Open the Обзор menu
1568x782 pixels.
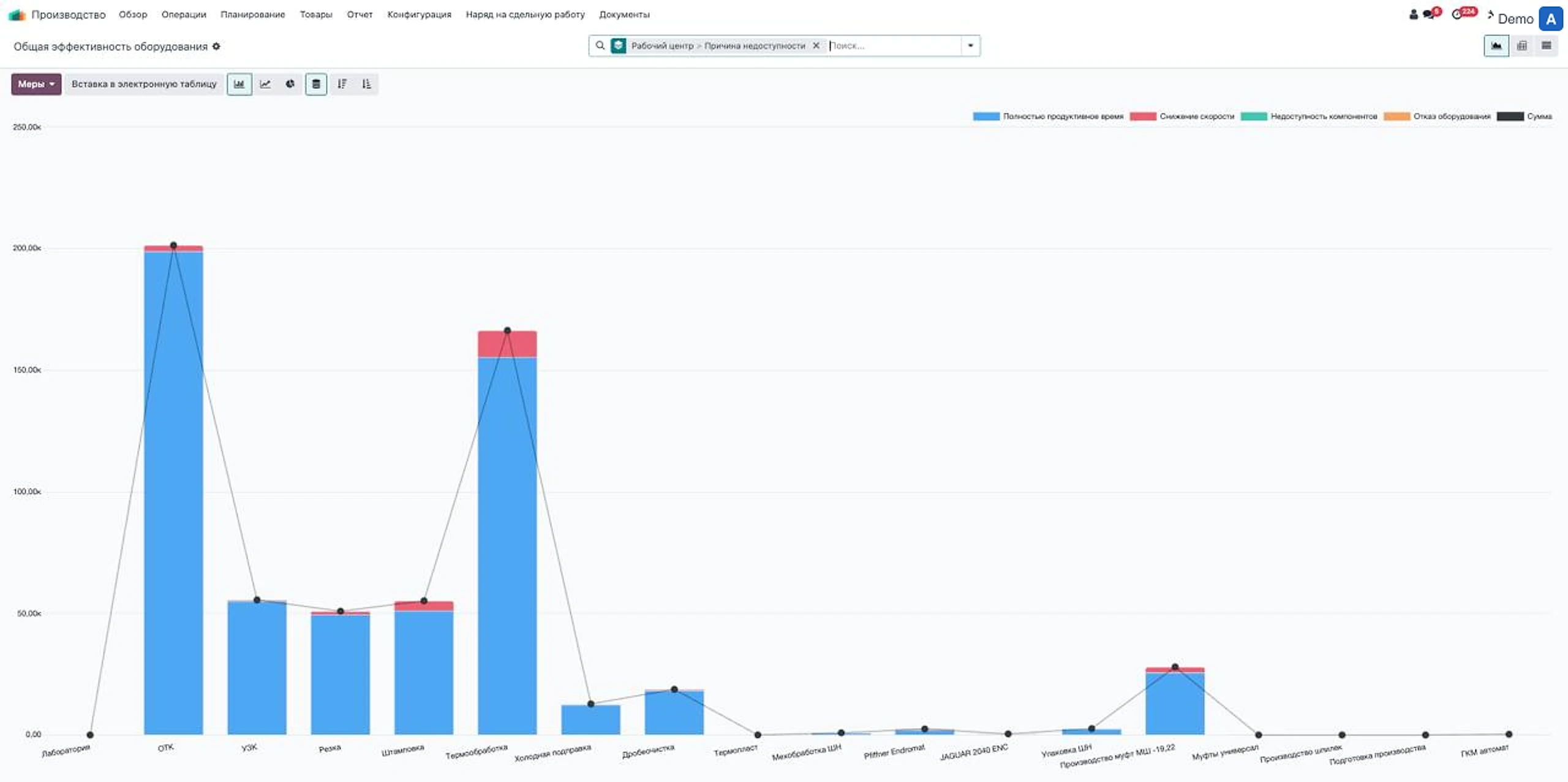tap(133, 14)
